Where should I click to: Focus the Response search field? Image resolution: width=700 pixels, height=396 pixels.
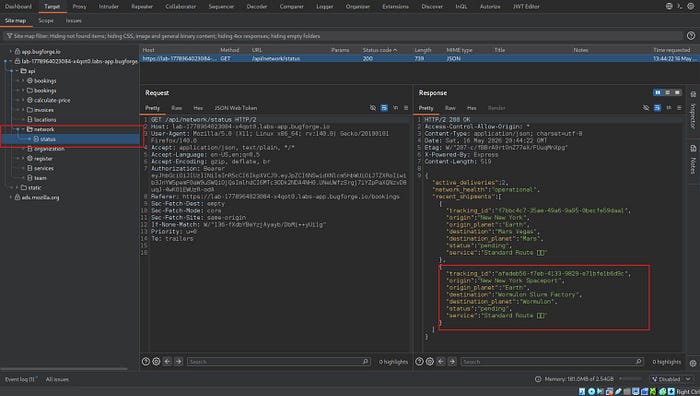pos(552,362)
